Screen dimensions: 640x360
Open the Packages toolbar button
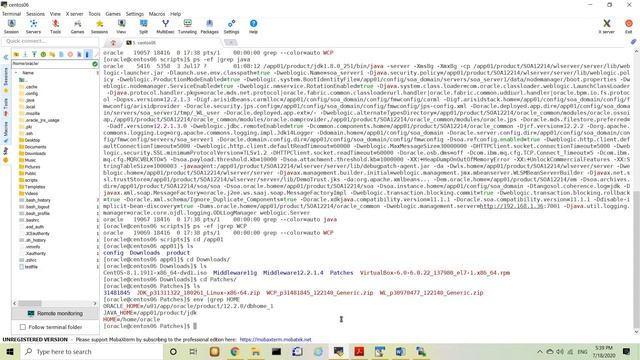[x=209, y=27]
